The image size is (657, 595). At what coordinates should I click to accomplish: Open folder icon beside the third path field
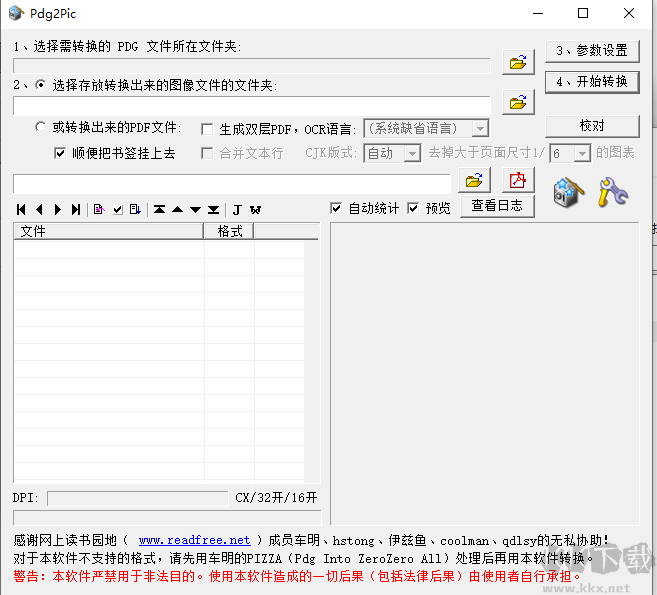(474, 180)
